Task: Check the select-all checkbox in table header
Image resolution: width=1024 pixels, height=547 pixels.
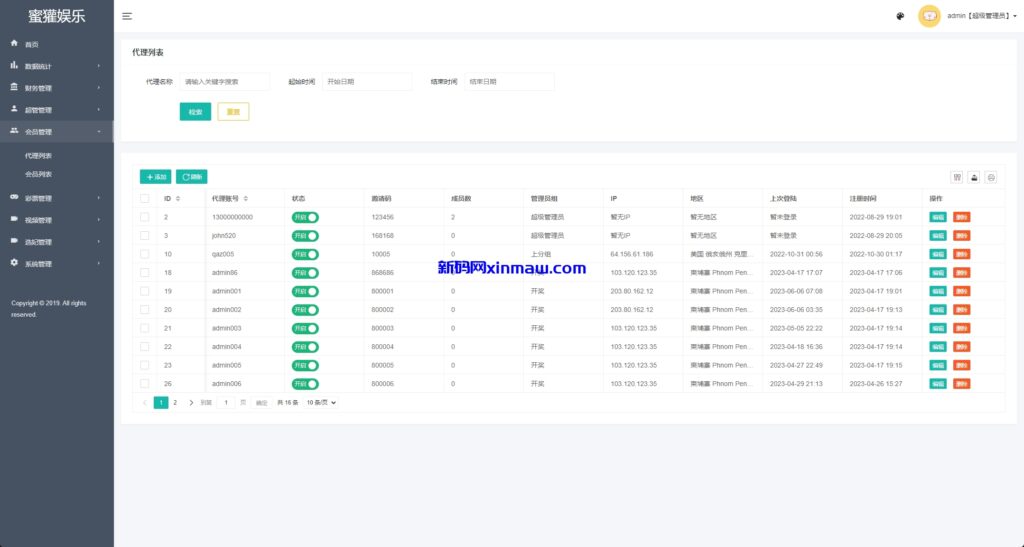Action: [145, 199]
